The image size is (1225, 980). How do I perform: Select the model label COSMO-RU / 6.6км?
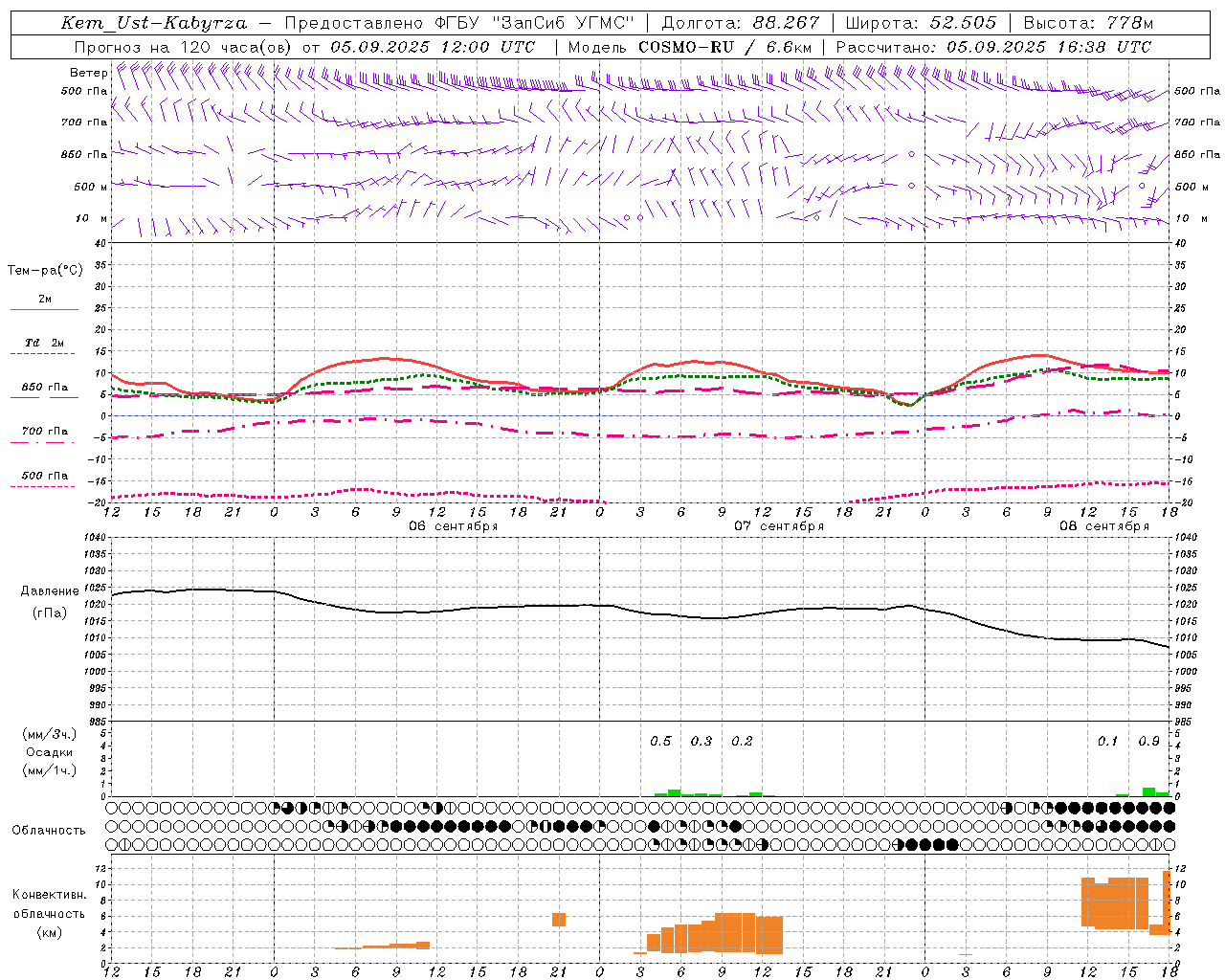click(x=724, y=47)
